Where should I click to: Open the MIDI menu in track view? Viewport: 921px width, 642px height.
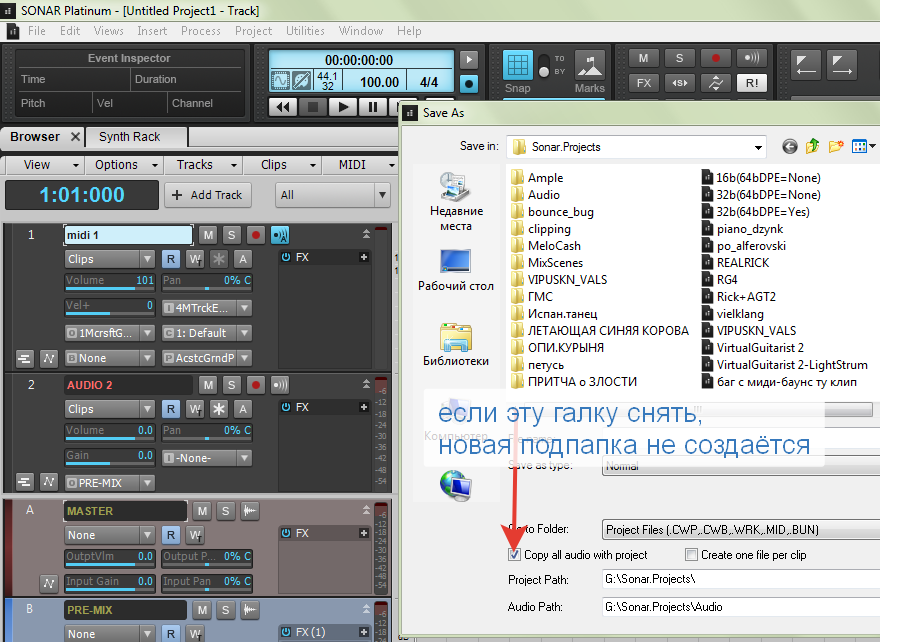point(359,165)
